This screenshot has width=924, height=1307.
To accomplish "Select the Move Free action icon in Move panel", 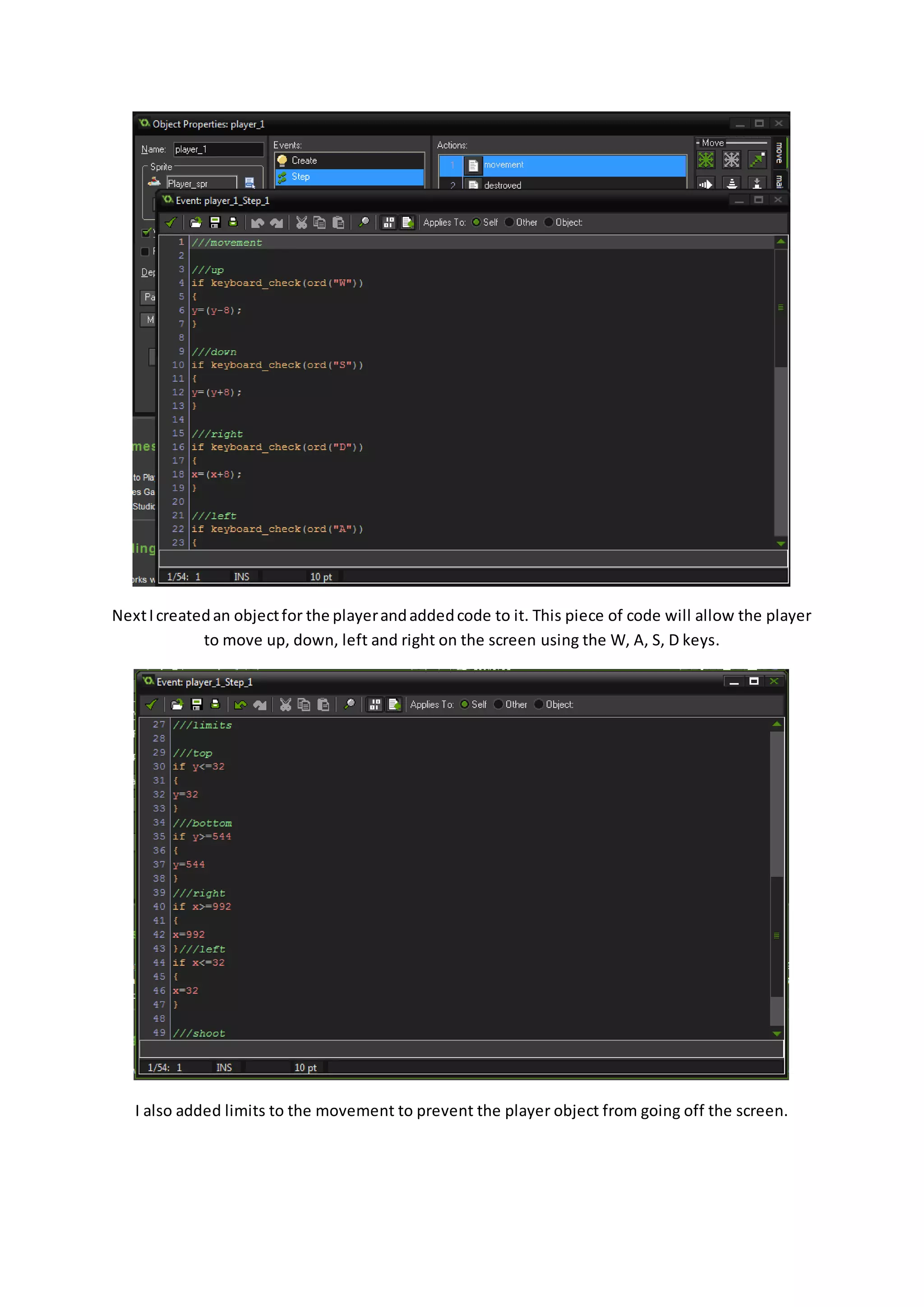I will click(731, 160).
